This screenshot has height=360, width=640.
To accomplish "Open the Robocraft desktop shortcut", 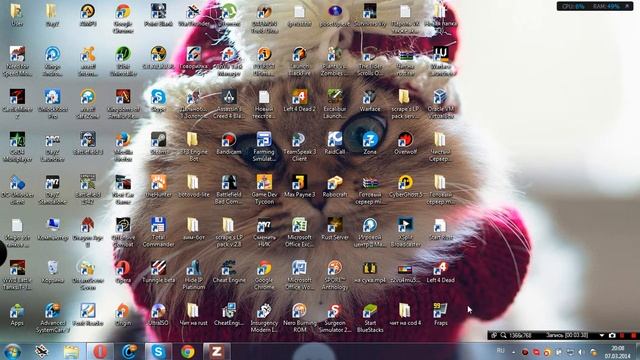I will pos(335,186).
